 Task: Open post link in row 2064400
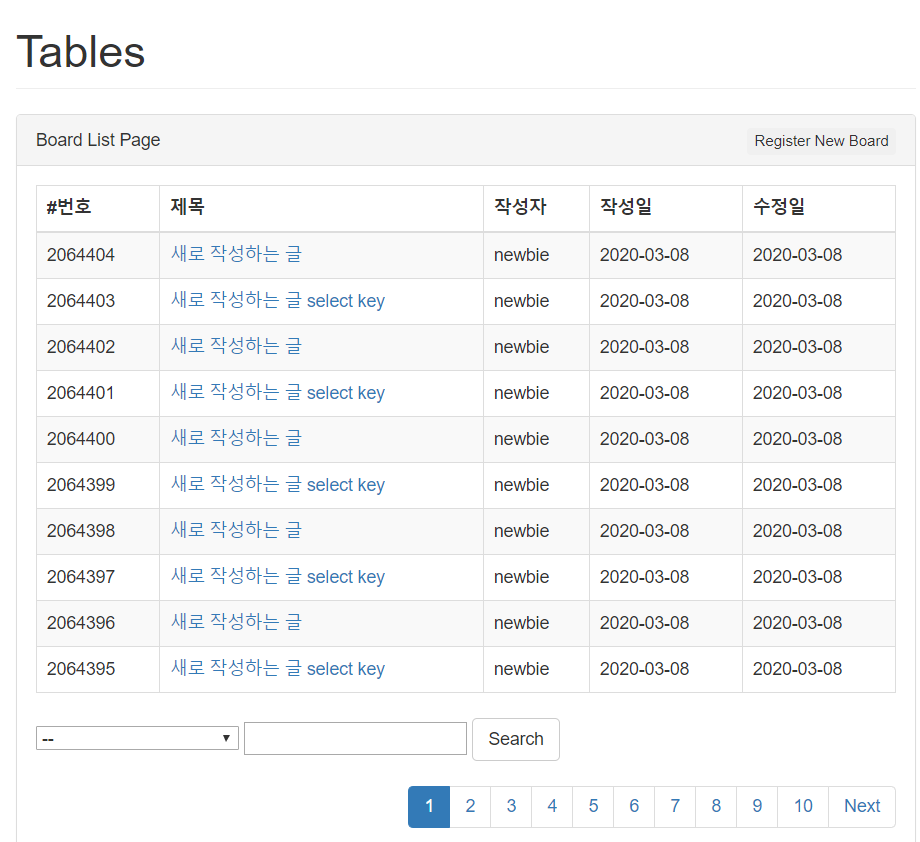pyautogui.click(x=236, y=438)
